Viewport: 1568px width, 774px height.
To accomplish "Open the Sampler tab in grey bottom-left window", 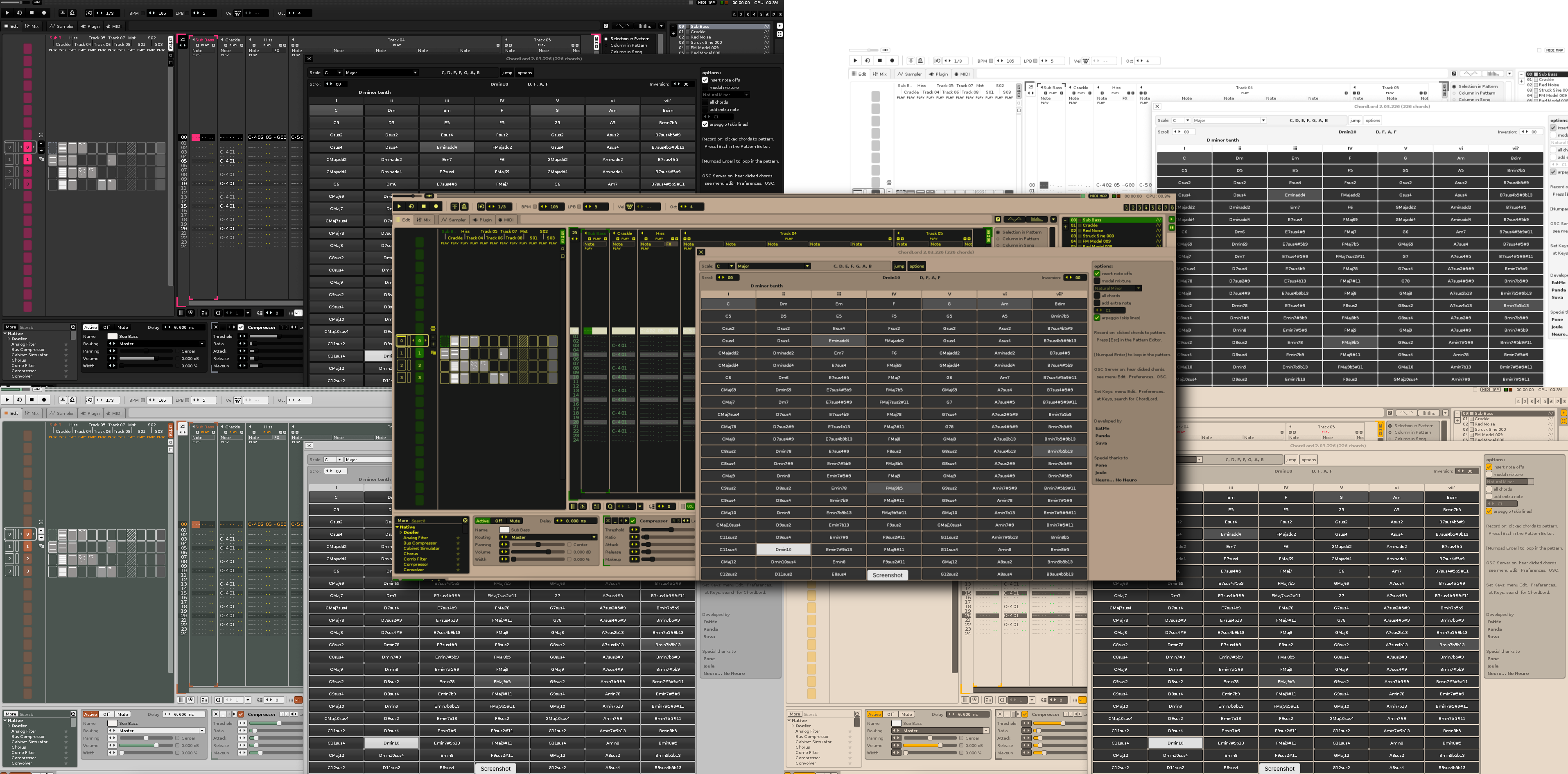I will tap(61, 414).
